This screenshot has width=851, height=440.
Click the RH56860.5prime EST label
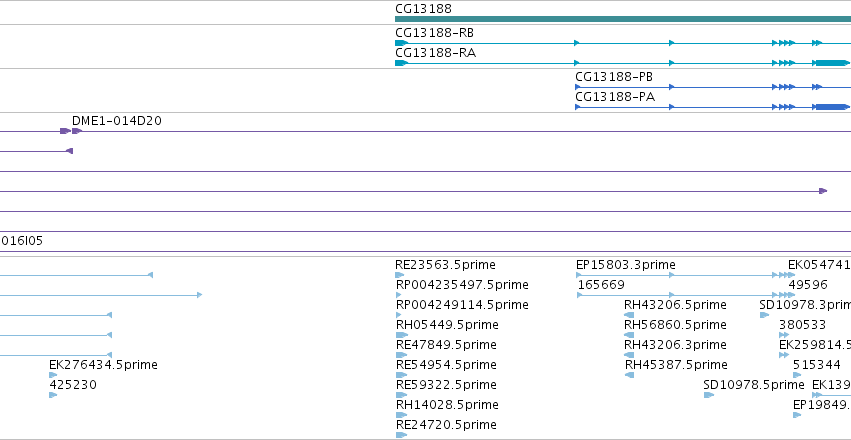(x=675, y=325)
